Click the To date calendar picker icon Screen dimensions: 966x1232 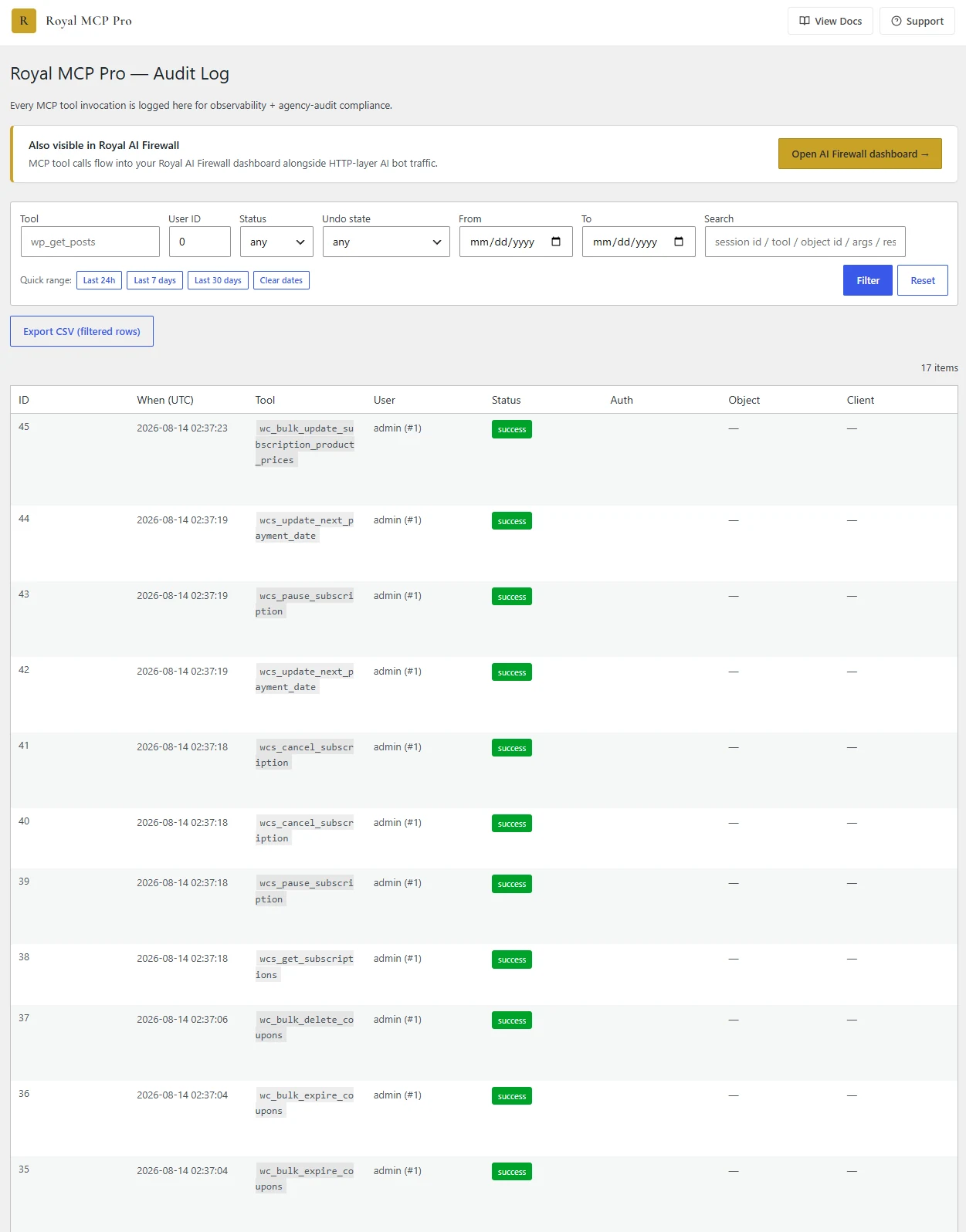679,242
